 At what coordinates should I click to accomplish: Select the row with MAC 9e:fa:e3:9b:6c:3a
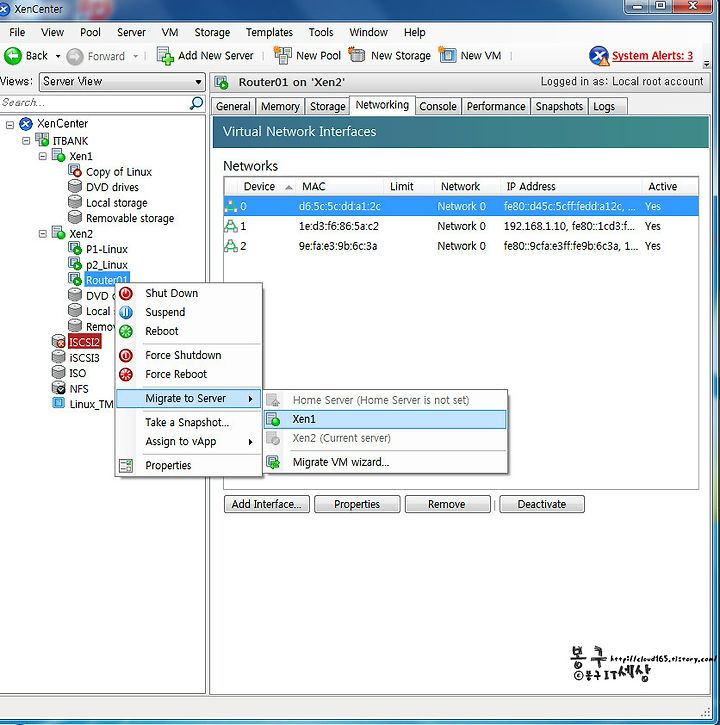point(461,246)
